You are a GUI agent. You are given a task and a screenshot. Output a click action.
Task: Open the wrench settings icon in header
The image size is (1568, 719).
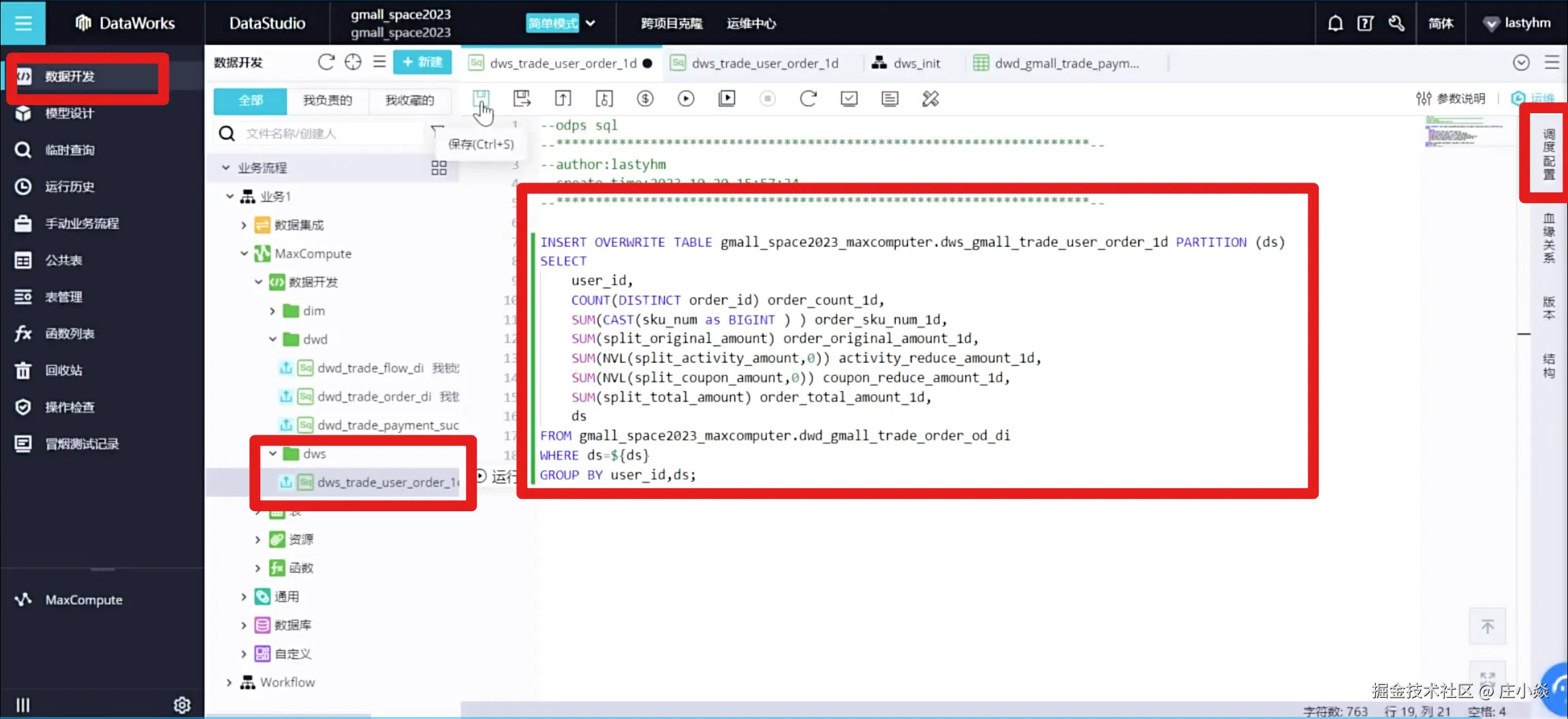point(1396,23)
